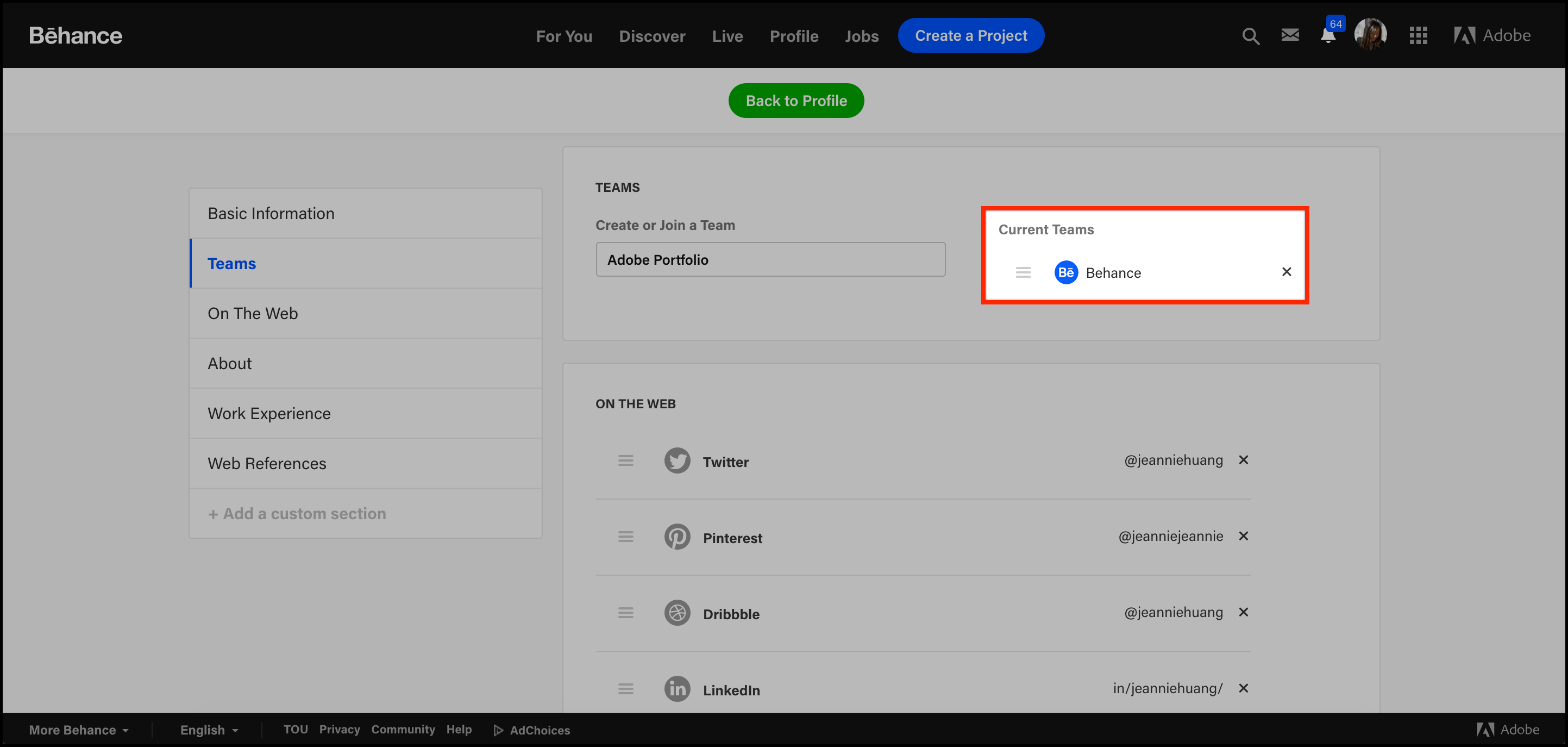1568x747 pixels.
Task: Drag the Behance team reorder handle
Action: tap(1023, 271)
